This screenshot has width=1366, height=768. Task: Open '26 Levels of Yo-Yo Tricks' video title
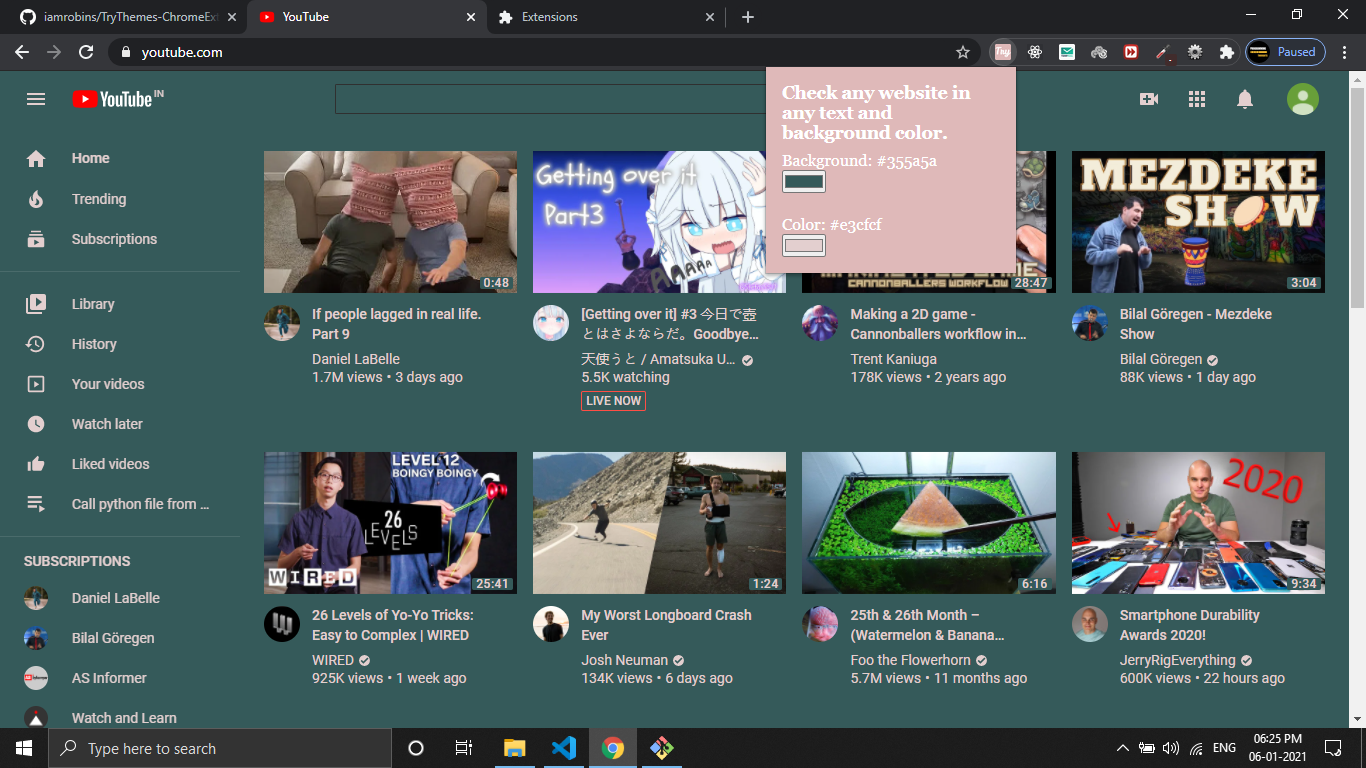(x=393, y=625)
